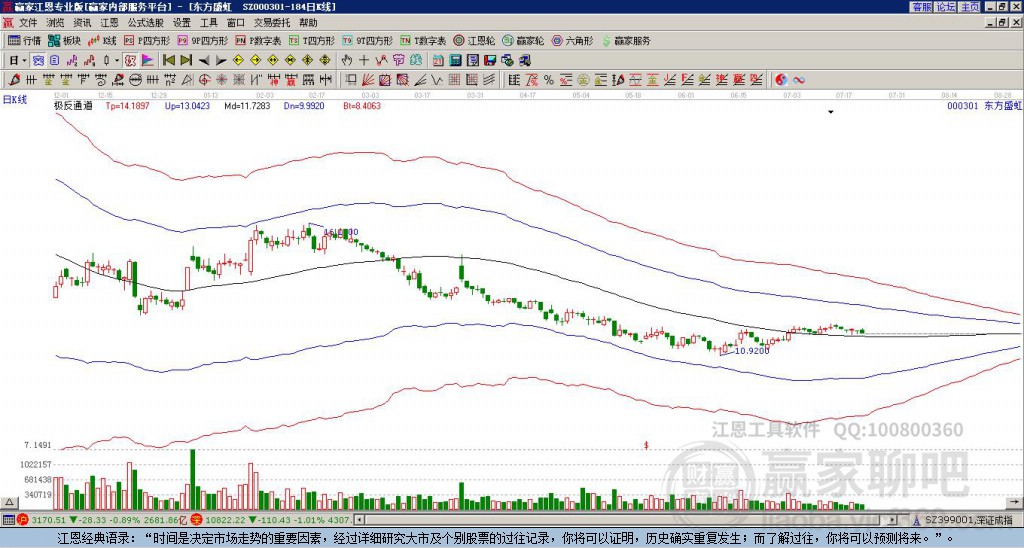The image size is (1024, 548).
Task: Open the 交易委托 menu
Action: click(272, 23)
